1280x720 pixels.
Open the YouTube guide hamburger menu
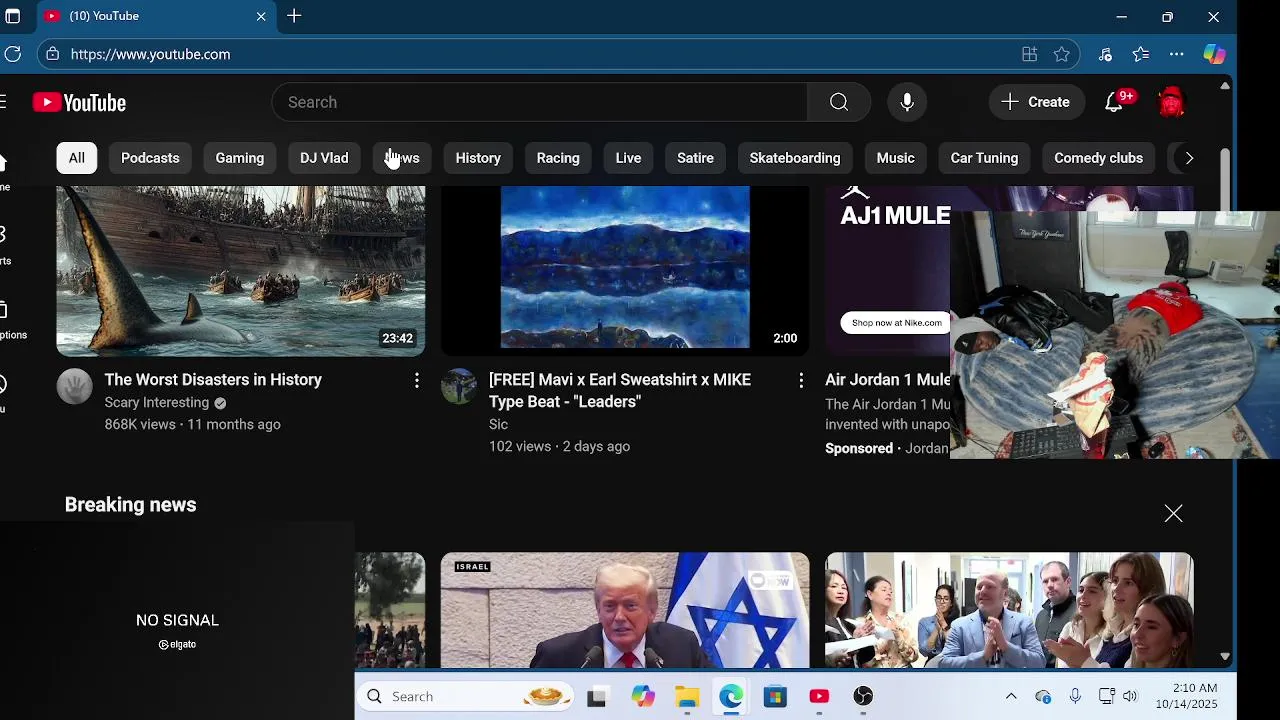coord(3,102)
